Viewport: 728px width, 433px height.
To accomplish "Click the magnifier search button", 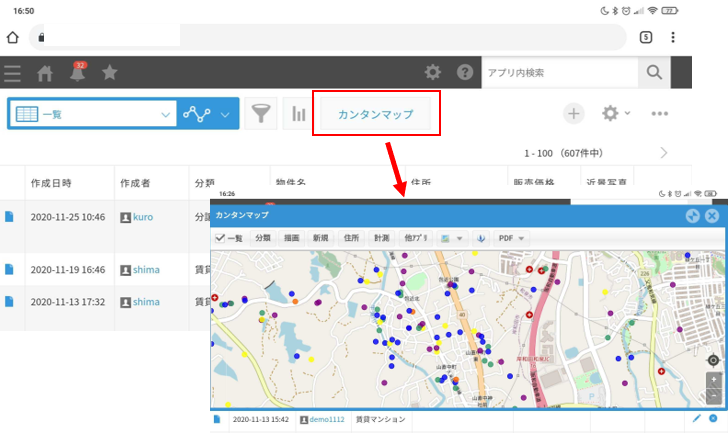I will click(x=654, y=72).
